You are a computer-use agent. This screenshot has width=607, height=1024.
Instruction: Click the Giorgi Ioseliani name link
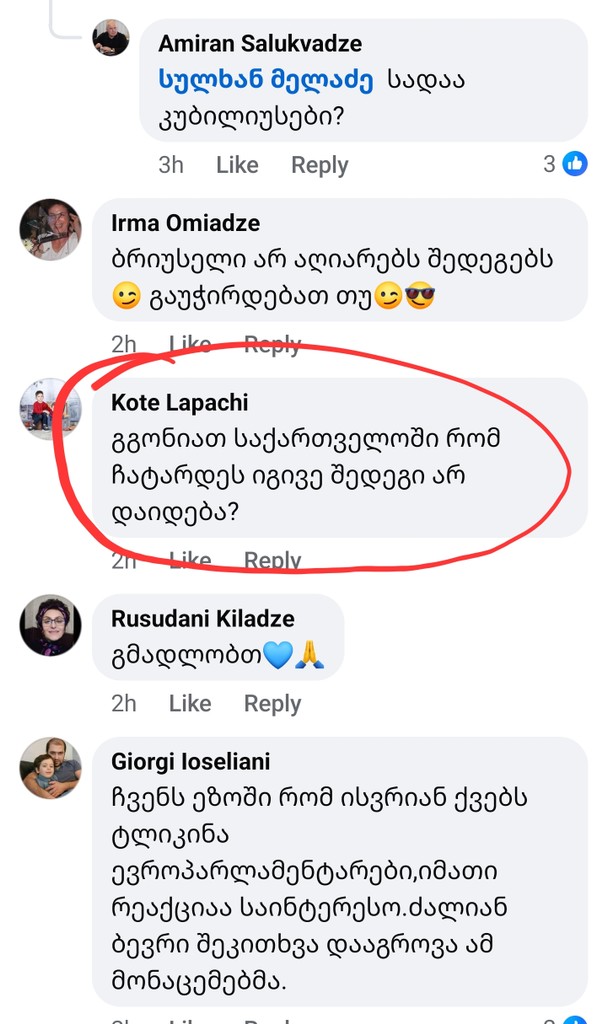point(190,763)
